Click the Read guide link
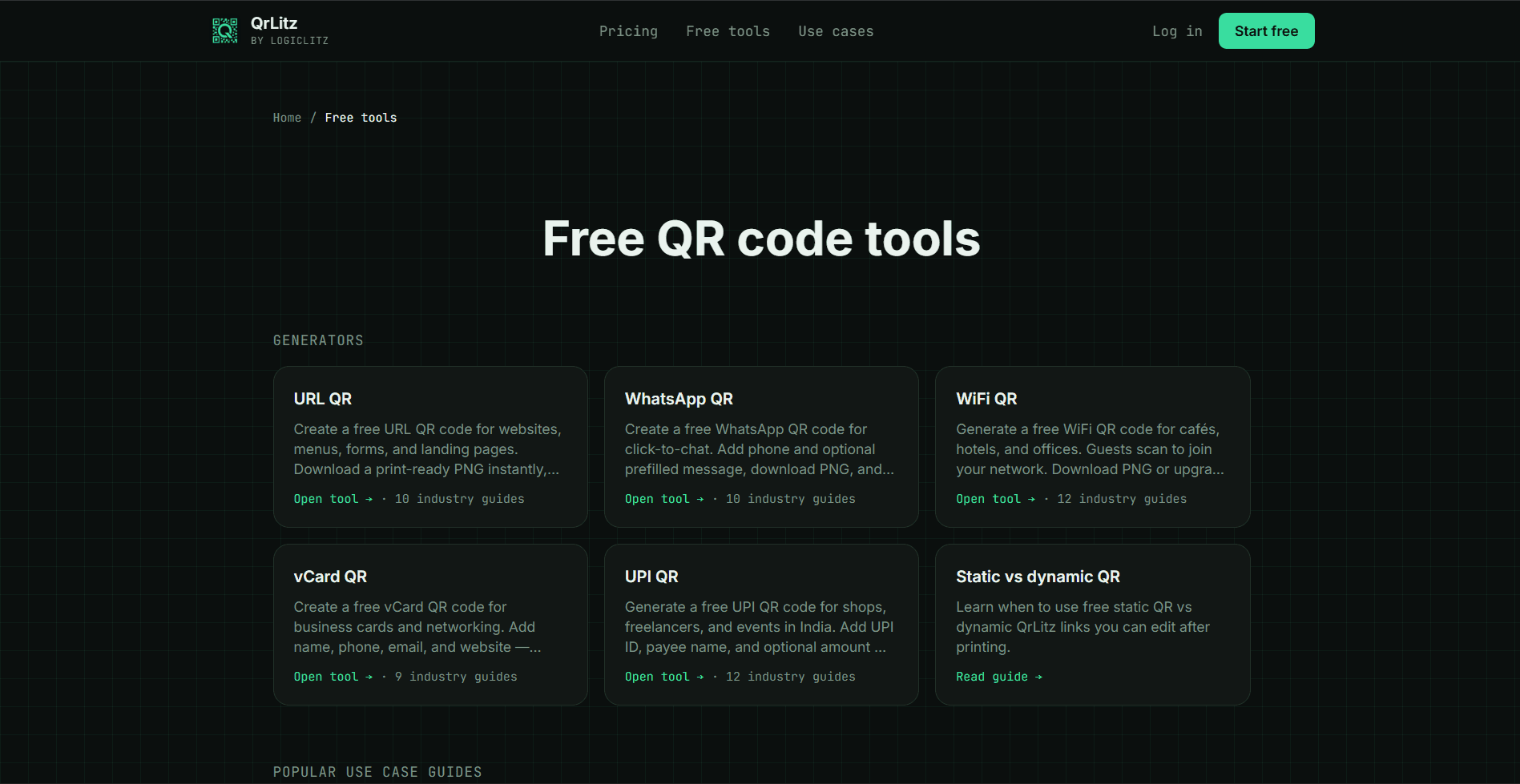Viewport: 1520px width, 784px height. (x=999, y=677)
